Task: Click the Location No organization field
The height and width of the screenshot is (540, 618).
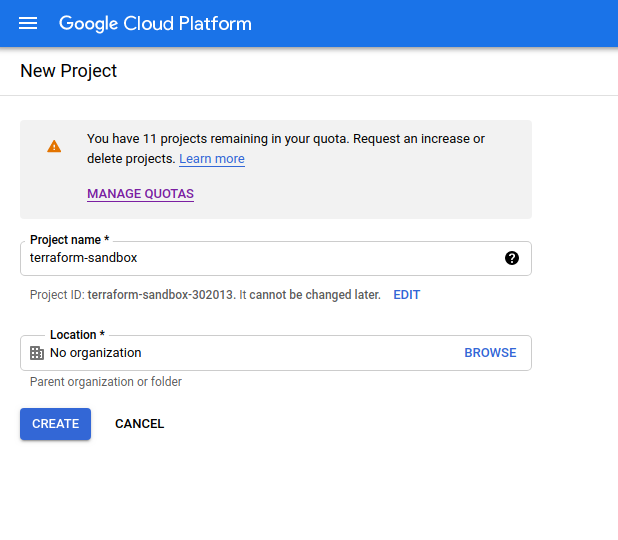Action: 276,353
